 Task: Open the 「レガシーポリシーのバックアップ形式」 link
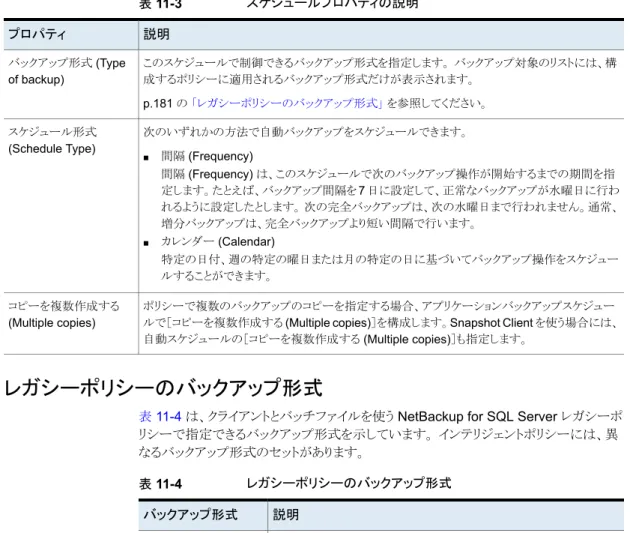(287, 103)
